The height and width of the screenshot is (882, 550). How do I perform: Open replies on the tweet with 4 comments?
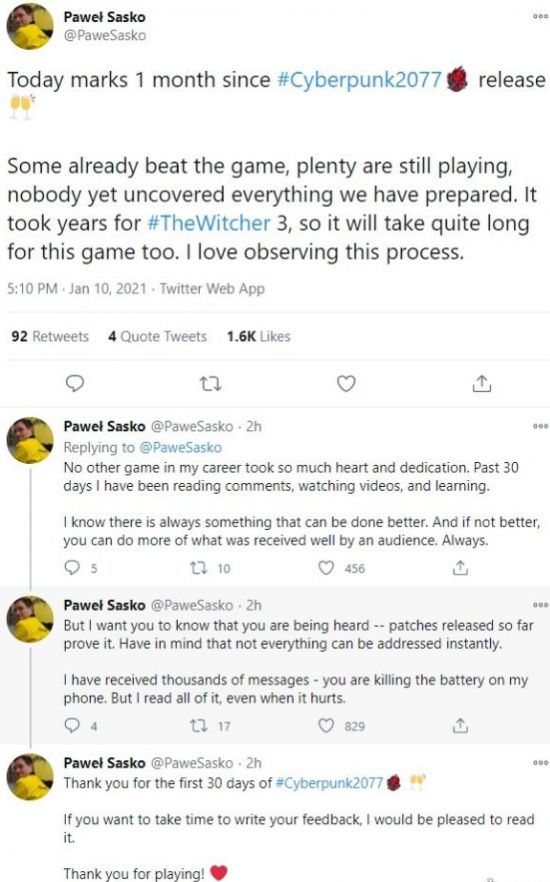click(x=72, y=726)
